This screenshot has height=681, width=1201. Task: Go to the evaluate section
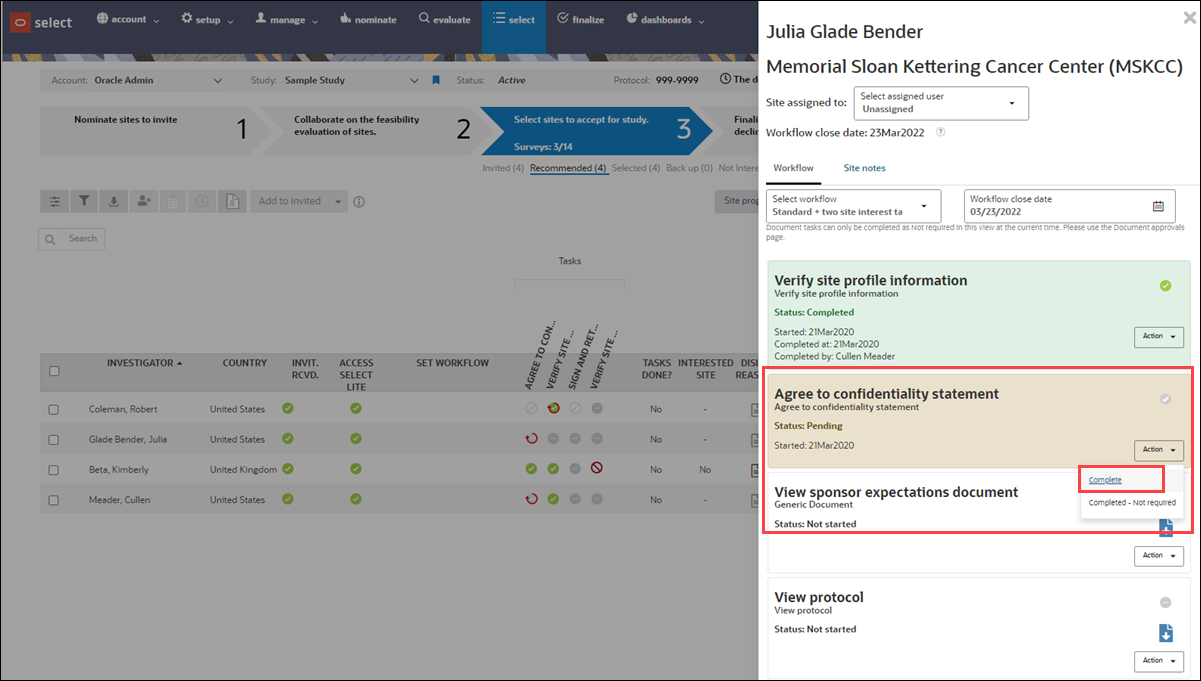click(x=444, y=19)
